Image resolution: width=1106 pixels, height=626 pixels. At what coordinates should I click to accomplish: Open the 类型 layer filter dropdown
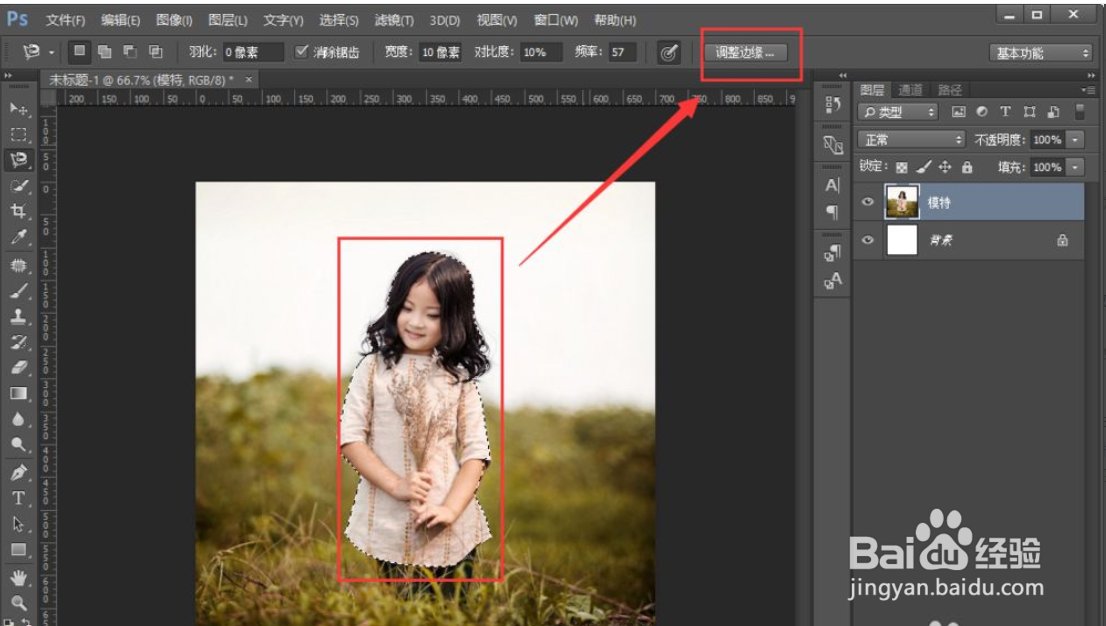click(x=898, y=112)
